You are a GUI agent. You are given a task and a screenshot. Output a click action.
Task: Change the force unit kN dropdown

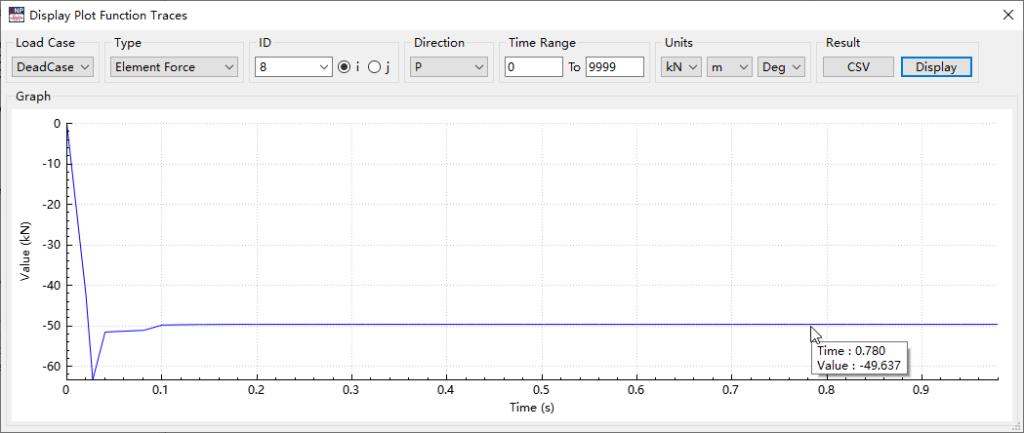pos(679,67)
